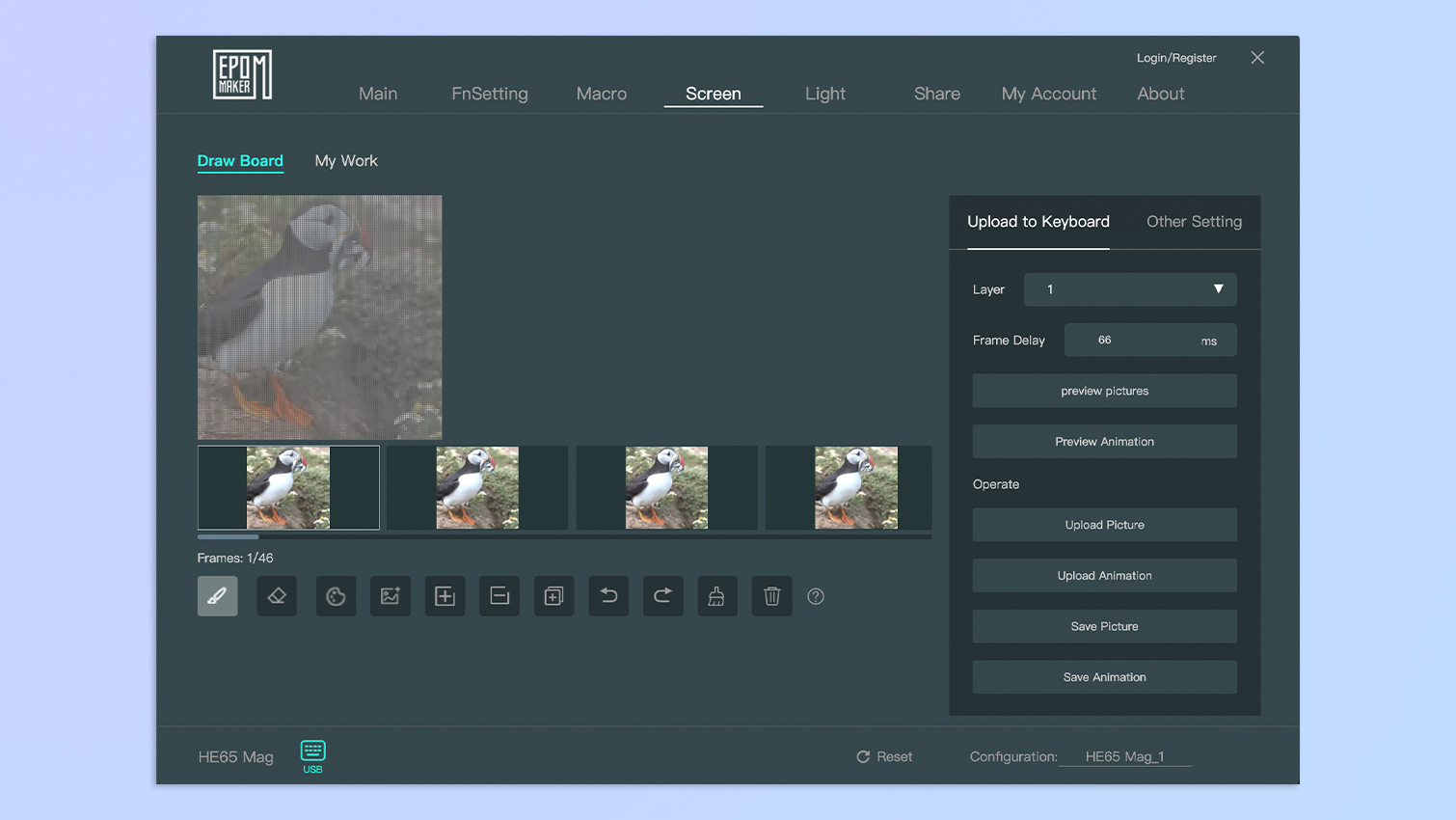This screenshot has height=820, width=1456.
Task: Open the color palette tool
Action: click(336, 596)
